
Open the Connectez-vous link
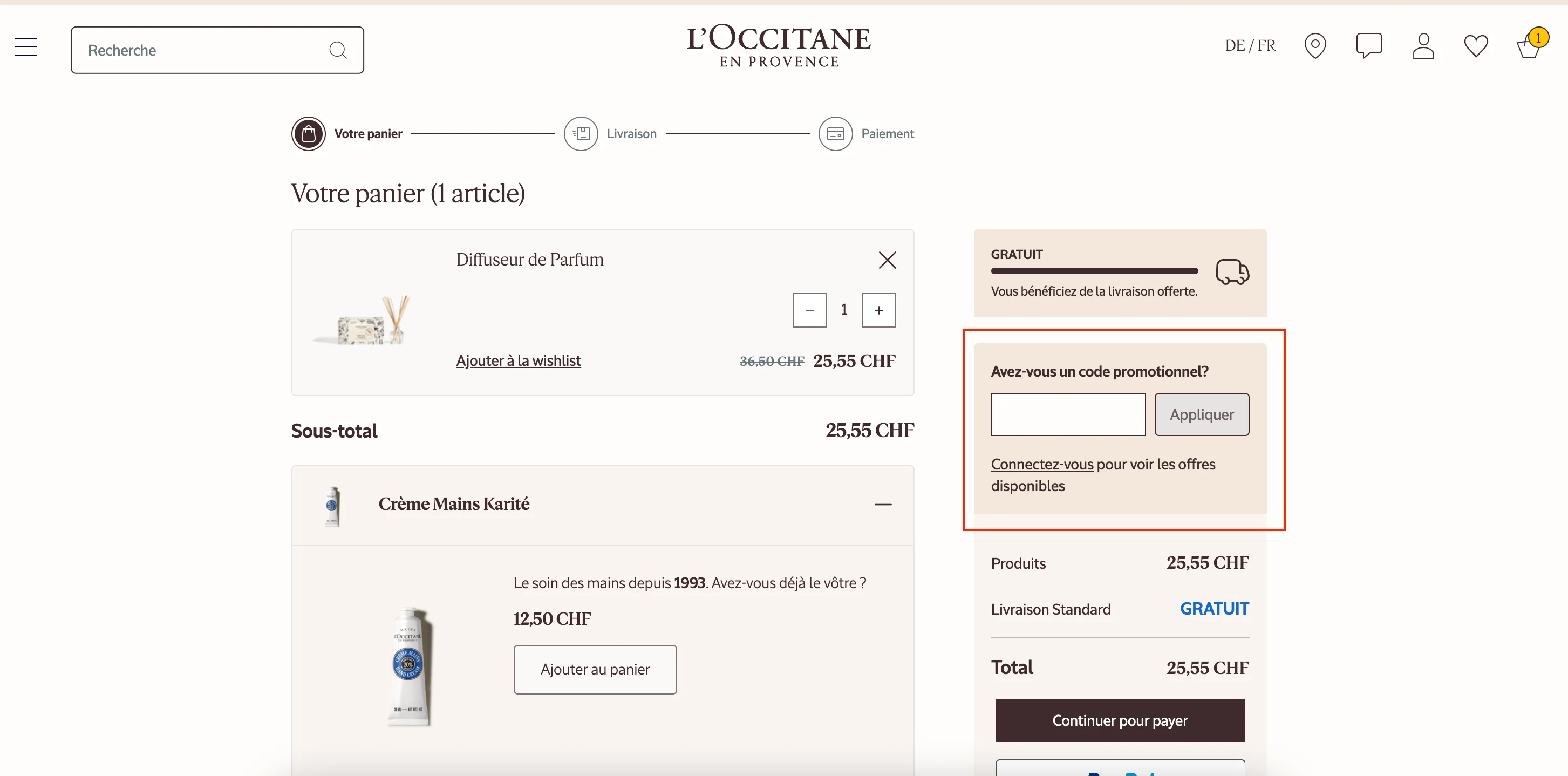[x=1041, y=464]
